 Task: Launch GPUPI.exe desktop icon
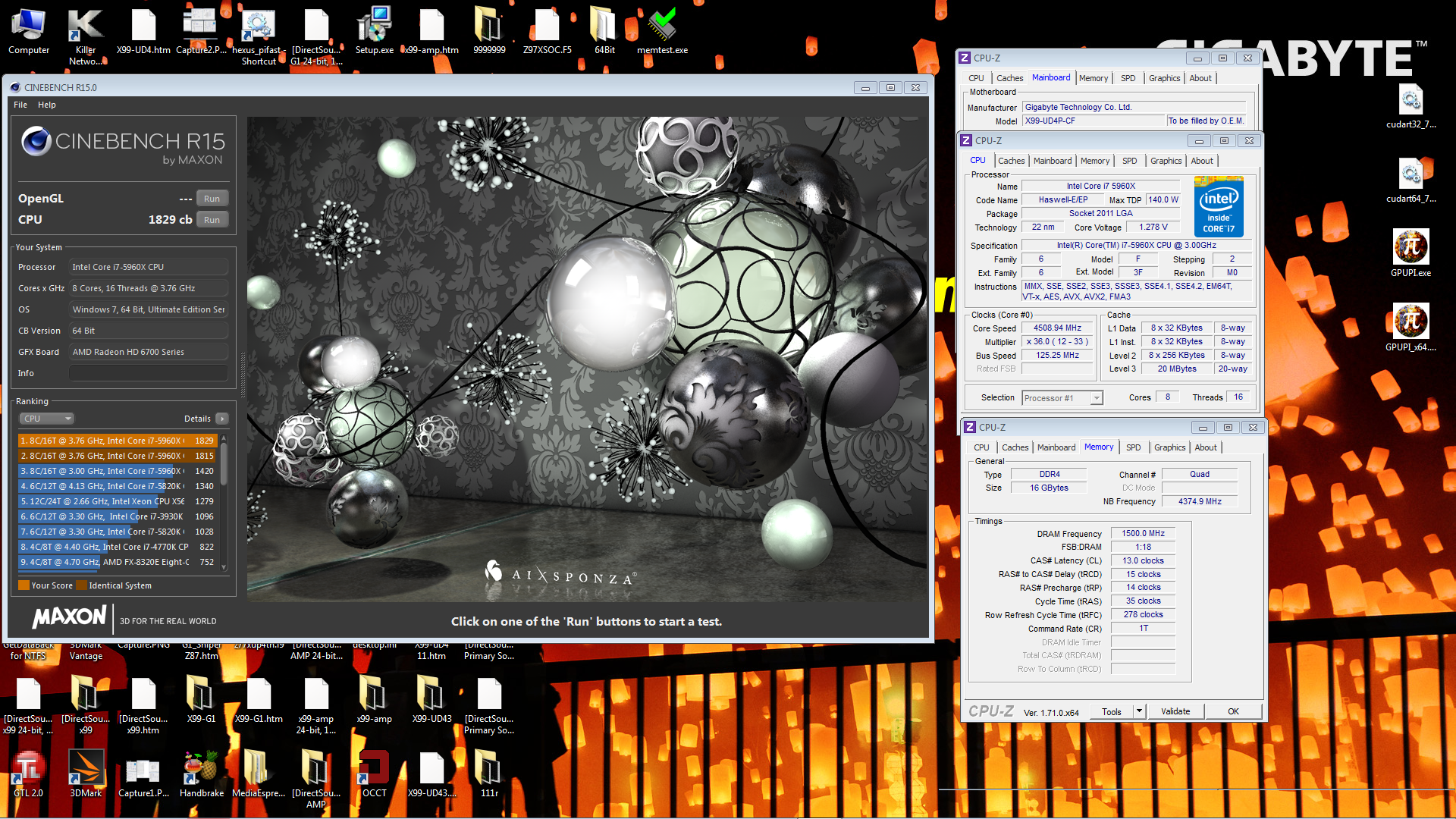click(1410, 253)
